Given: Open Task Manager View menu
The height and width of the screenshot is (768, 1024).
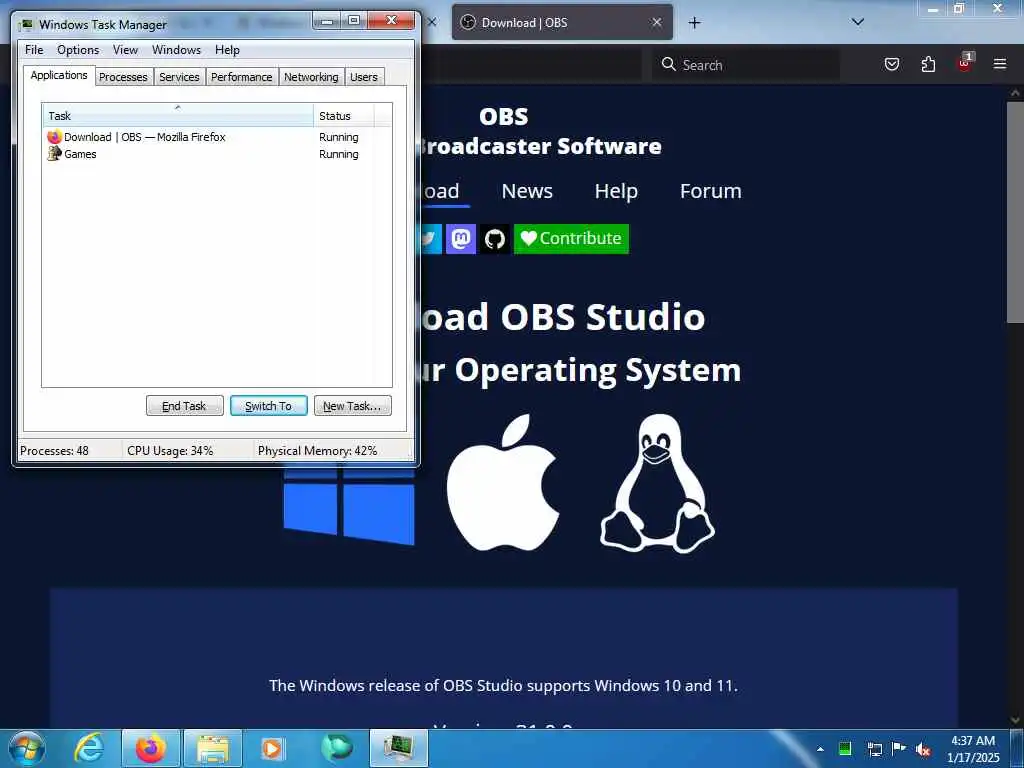Looking at the screenshot, I should [x=125, y=50].
